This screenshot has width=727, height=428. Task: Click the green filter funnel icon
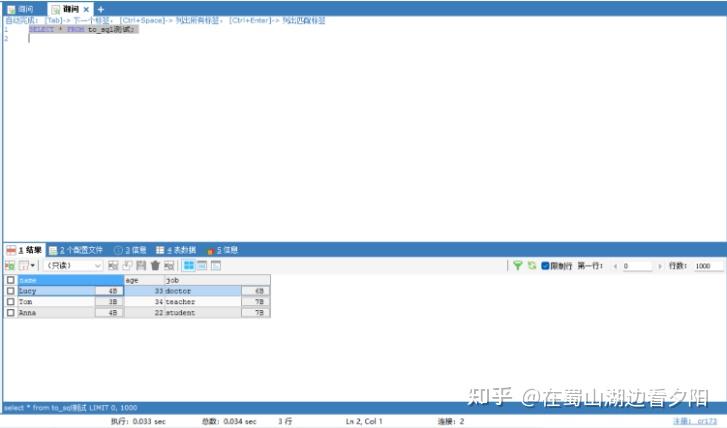[x=518, y=265]
